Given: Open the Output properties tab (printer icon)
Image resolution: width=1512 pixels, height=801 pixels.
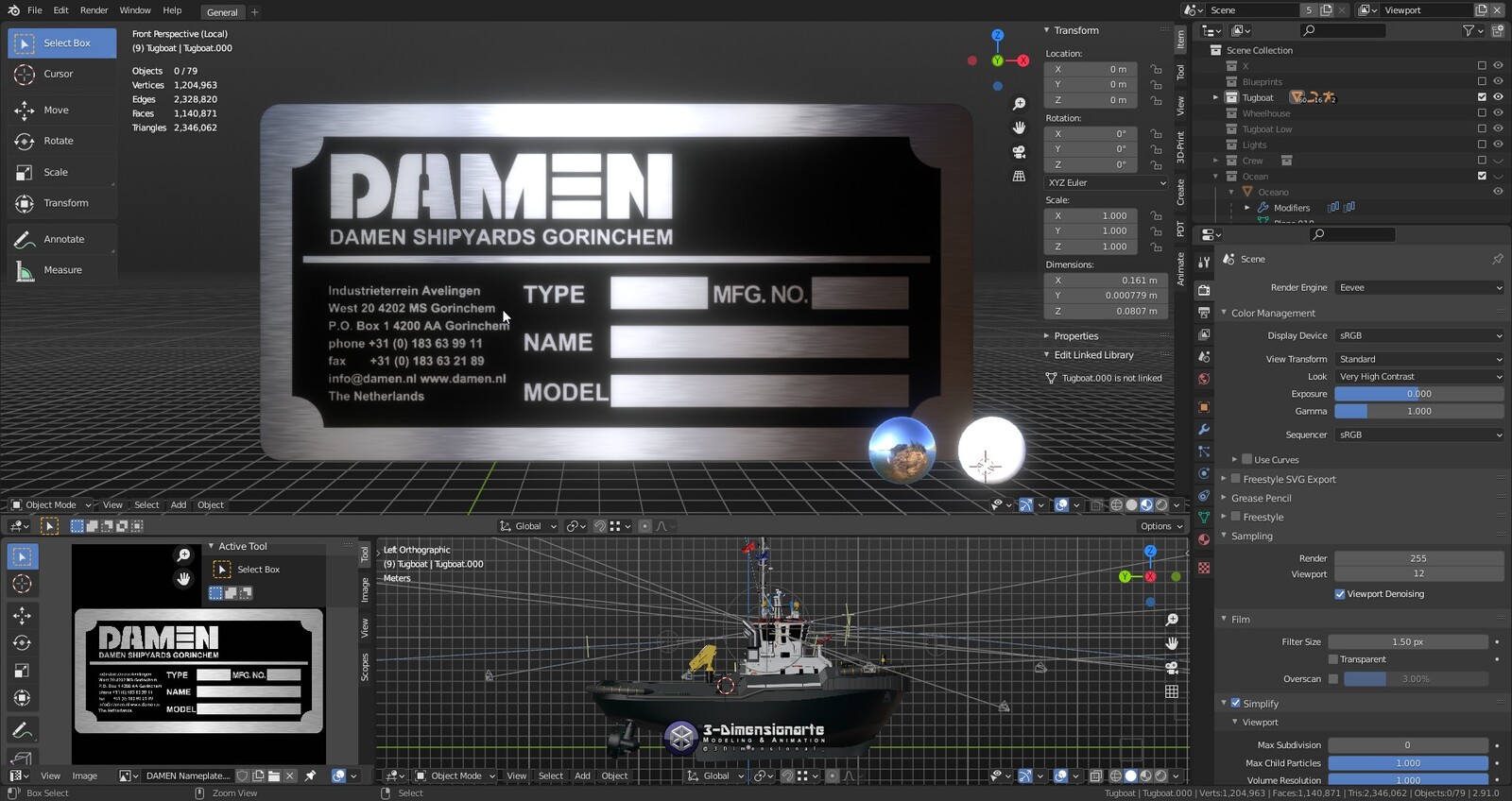Looking at the screenshot, I should coord(1204,313).
